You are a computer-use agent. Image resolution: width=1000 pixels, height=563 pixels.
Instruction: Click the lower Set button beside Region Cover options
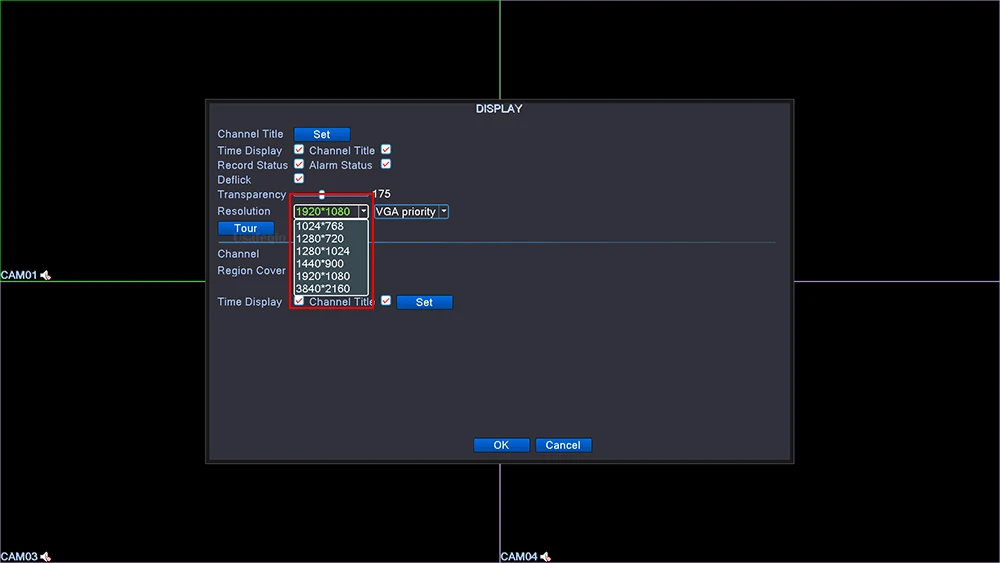pos(424,302)
